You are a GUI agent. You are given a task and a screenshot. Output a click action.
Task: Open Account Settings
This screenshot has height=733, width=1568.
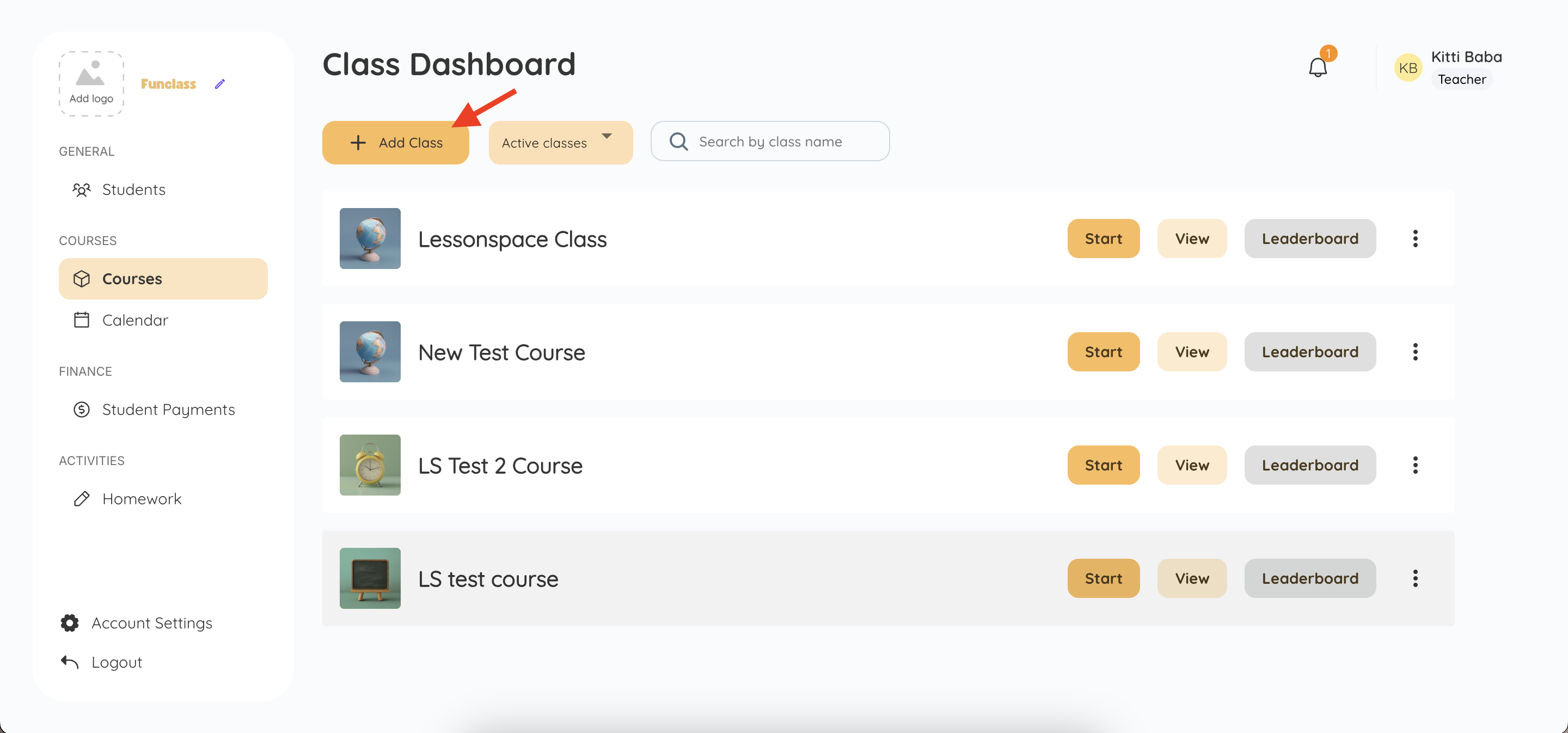coord(151,623)
